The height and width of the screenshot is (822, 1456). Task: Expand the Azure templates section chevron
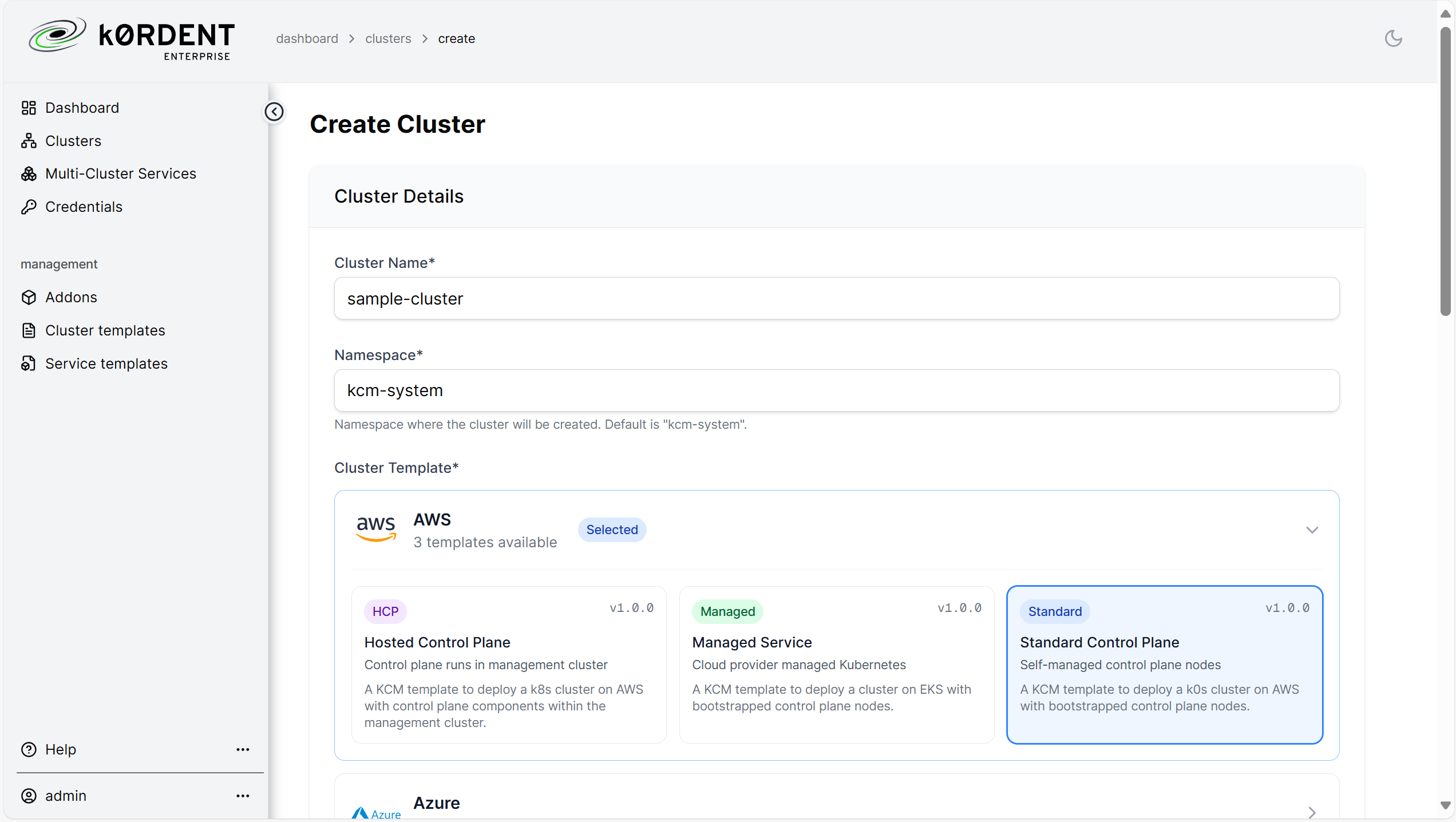(x=1312, y=812)
